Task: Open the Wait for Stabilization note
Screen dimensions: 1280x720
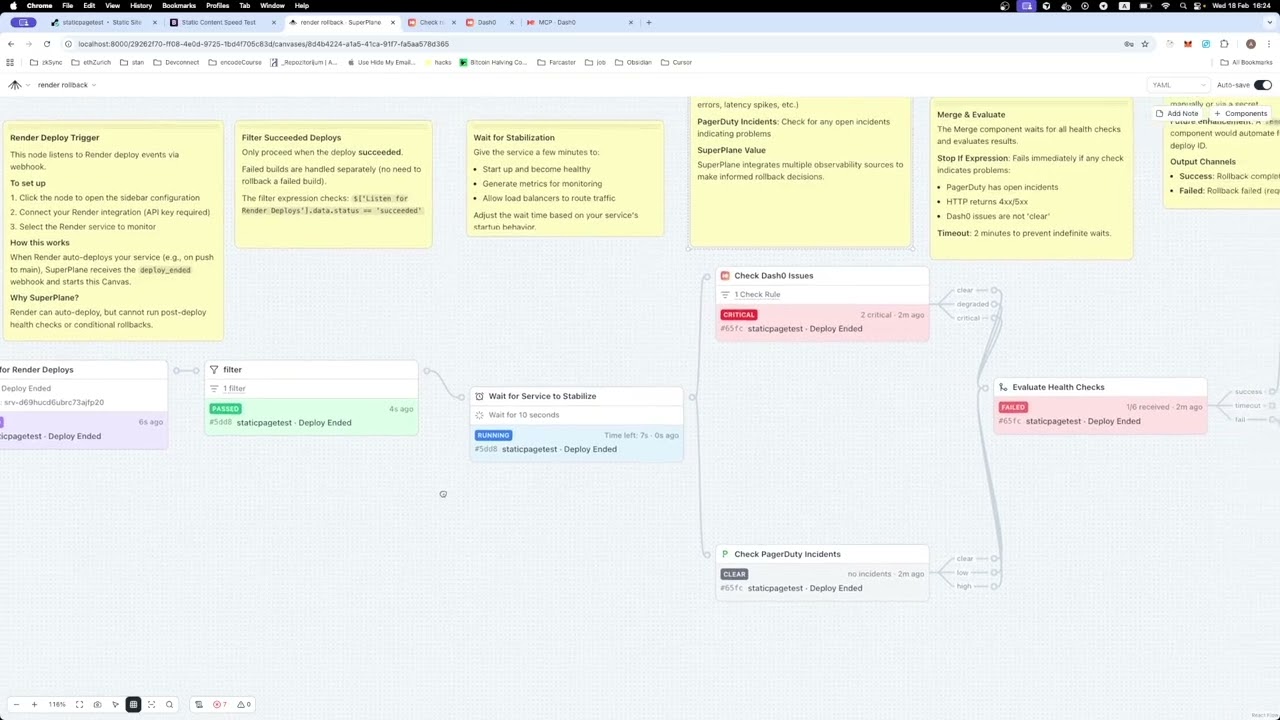Action: (x=566, y=179)
